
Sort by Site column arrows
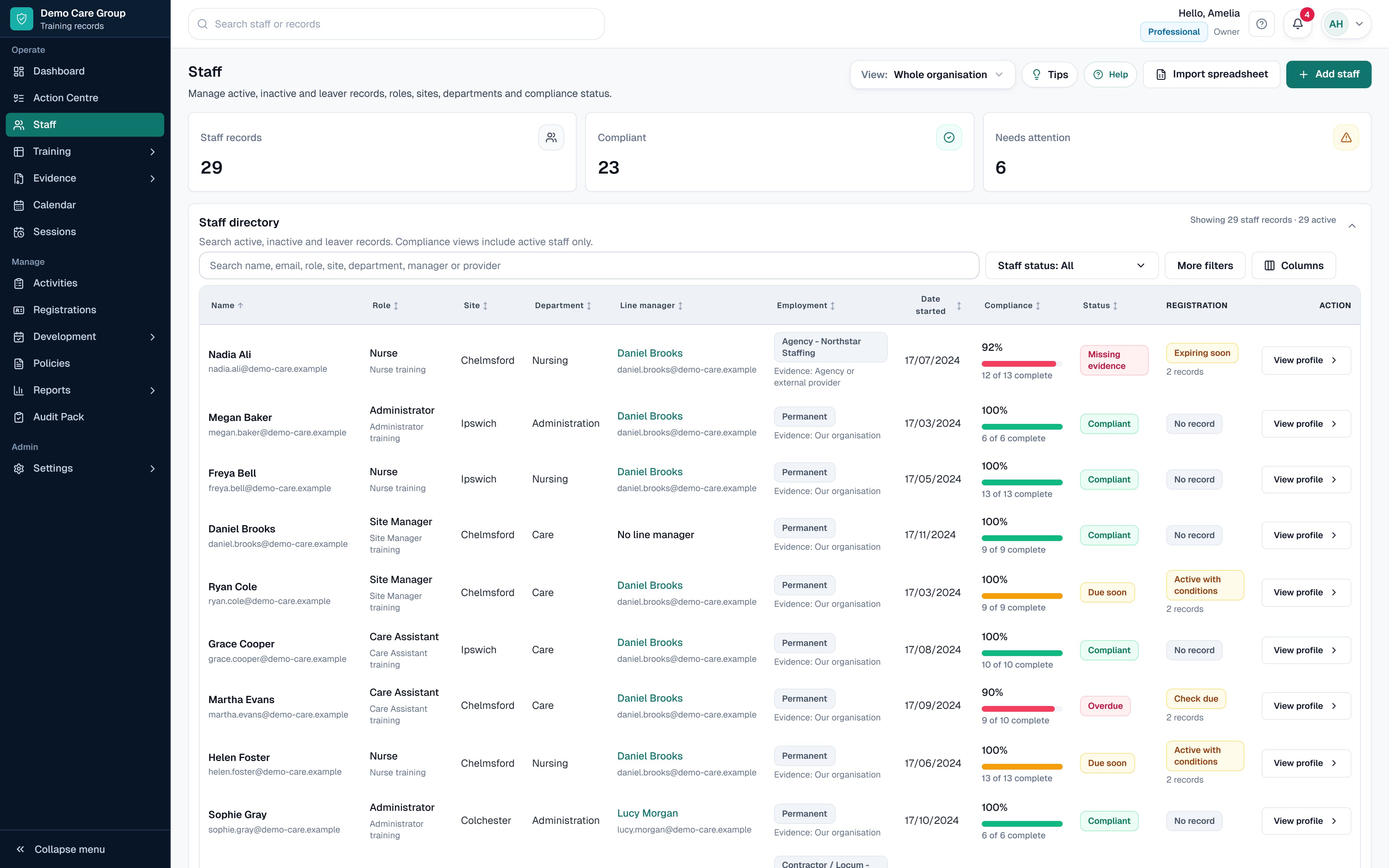[485, 305]
